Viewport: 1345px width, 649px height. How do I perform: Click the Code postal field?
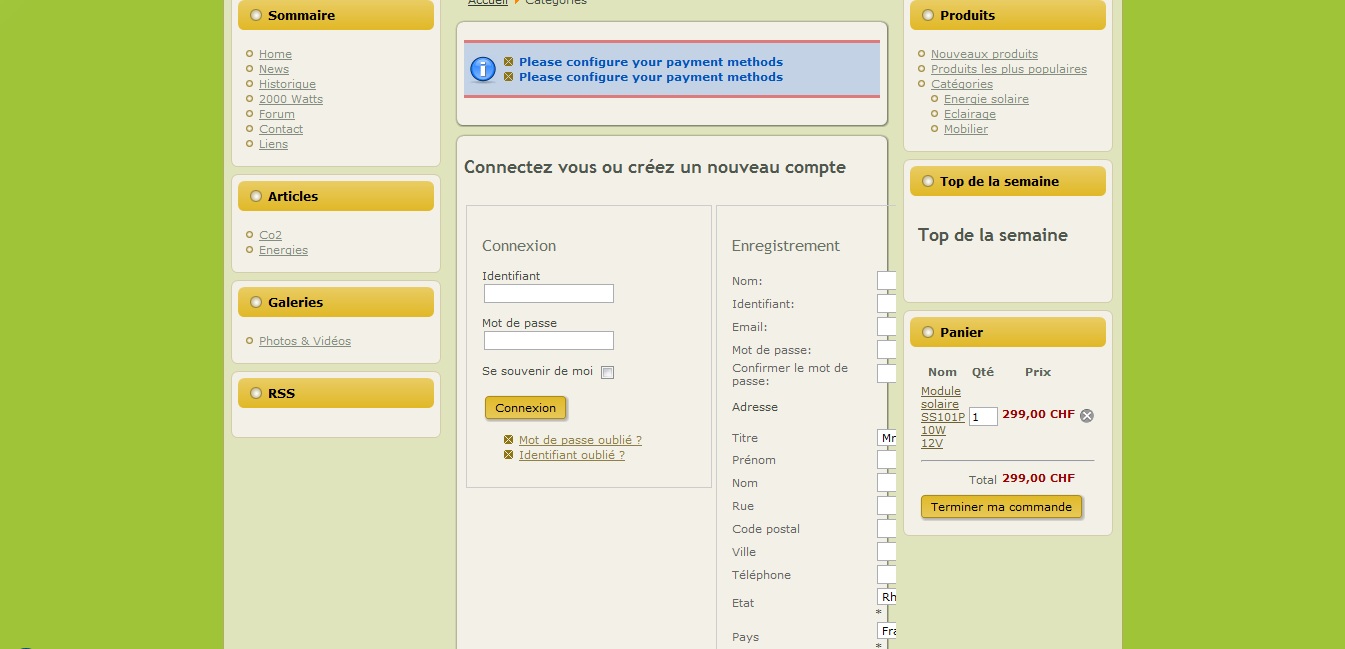(x=886, y=529)
